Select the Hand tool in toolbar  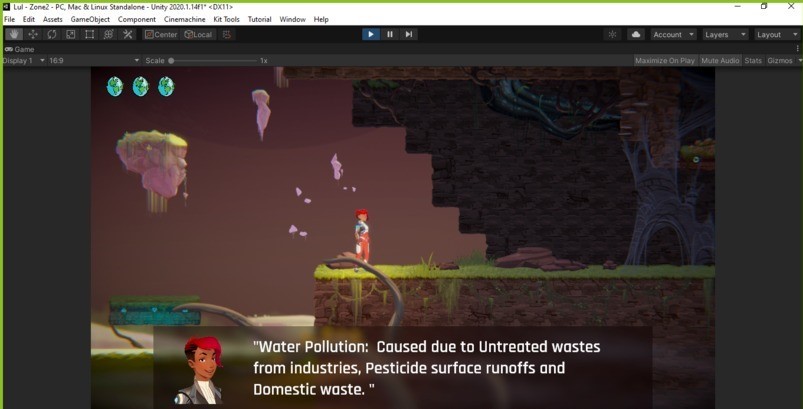click(14, 34)
